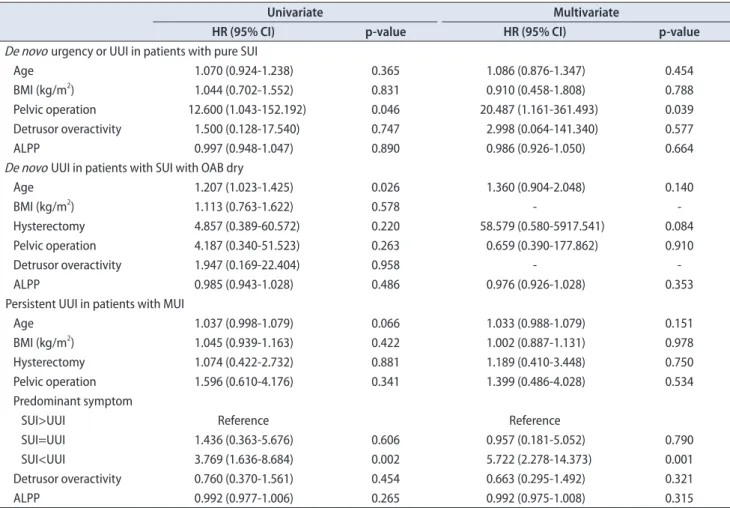This screenshot has width=730, height=508.
Task: Click the p-value "0.084"
Action: (679, 226)
